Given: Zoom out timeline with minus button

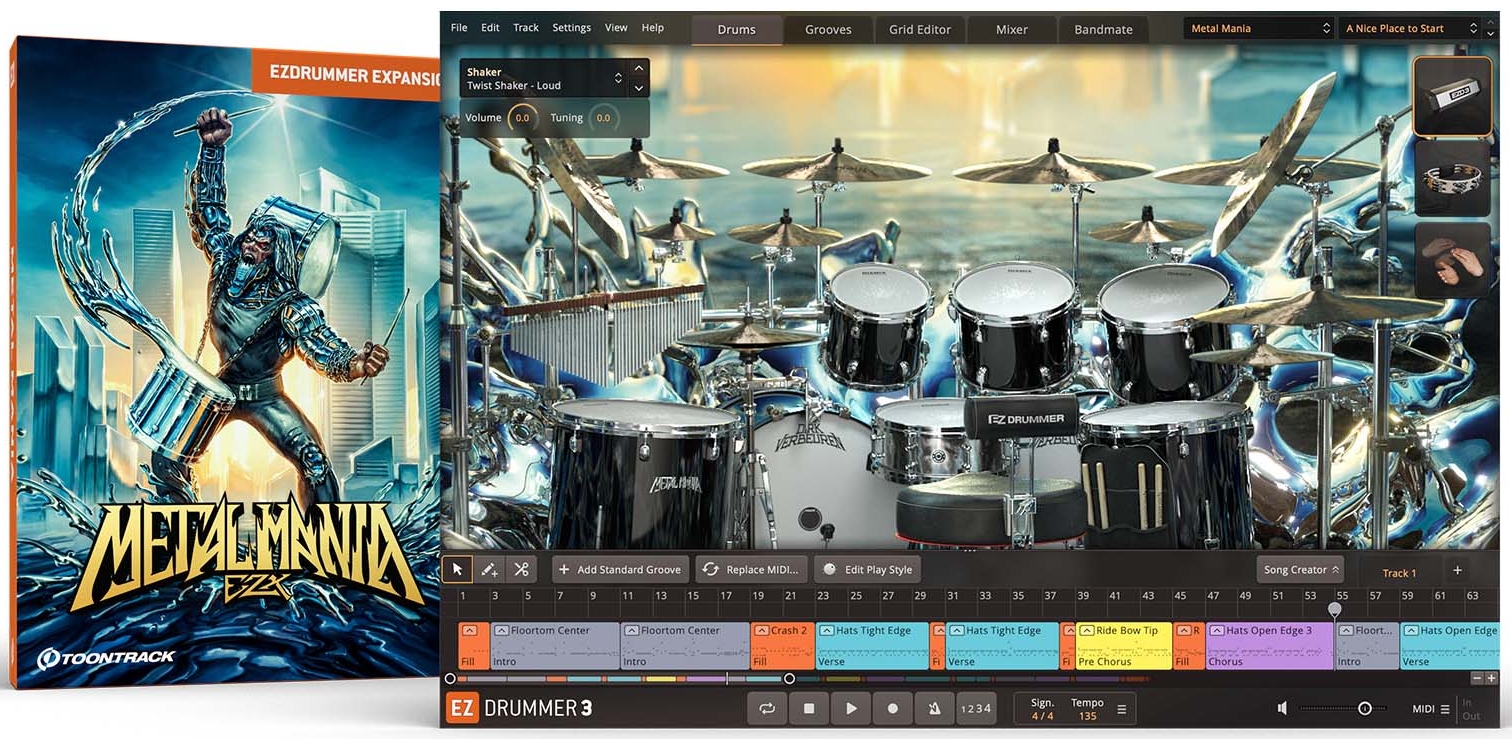Looking at the screenshot, I should click(x=1476, y=678).
